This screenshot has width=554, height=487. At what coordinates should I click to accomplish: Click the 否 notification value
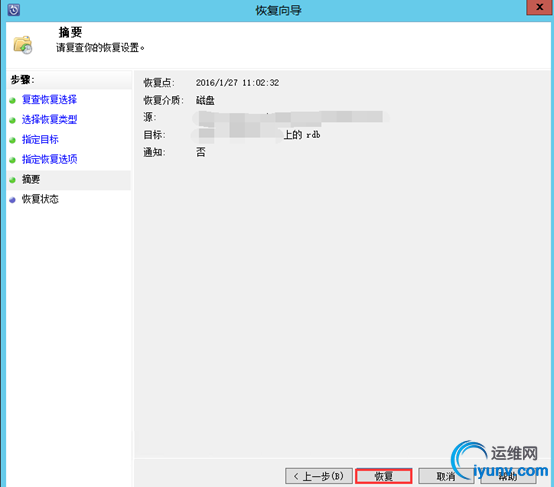pyautogui.click(x=201, y=152)
